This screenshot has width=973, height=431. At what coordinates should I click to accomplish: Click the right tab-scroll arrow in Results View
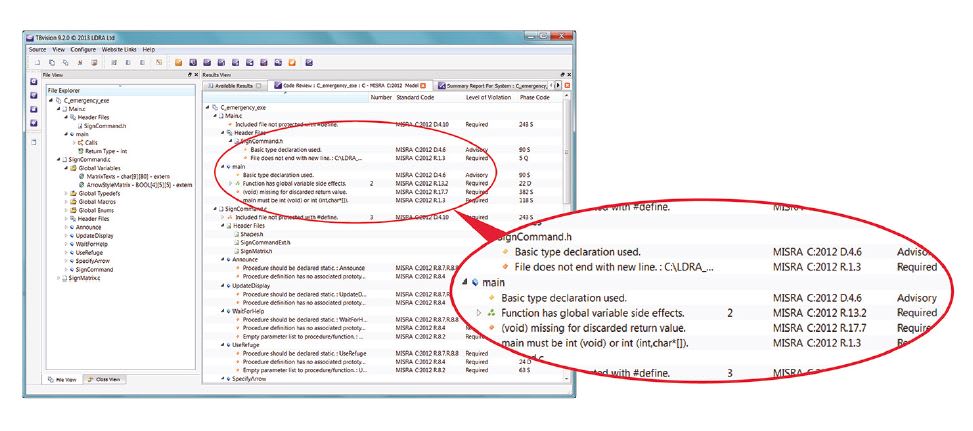click(558, 86)
